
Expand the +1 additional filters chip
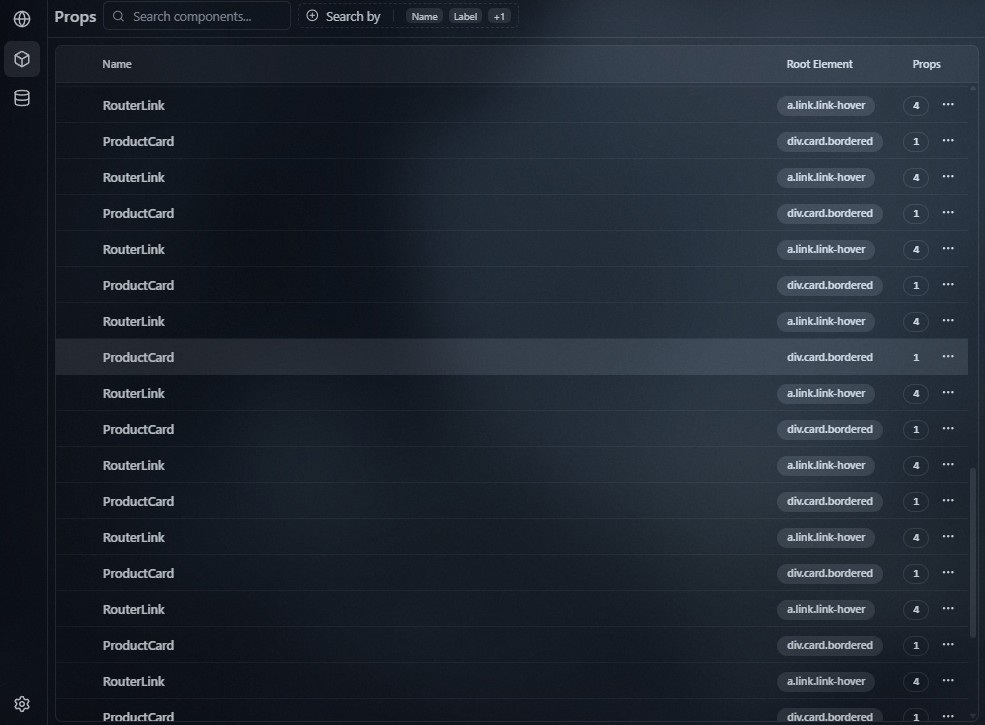point(499,17)
